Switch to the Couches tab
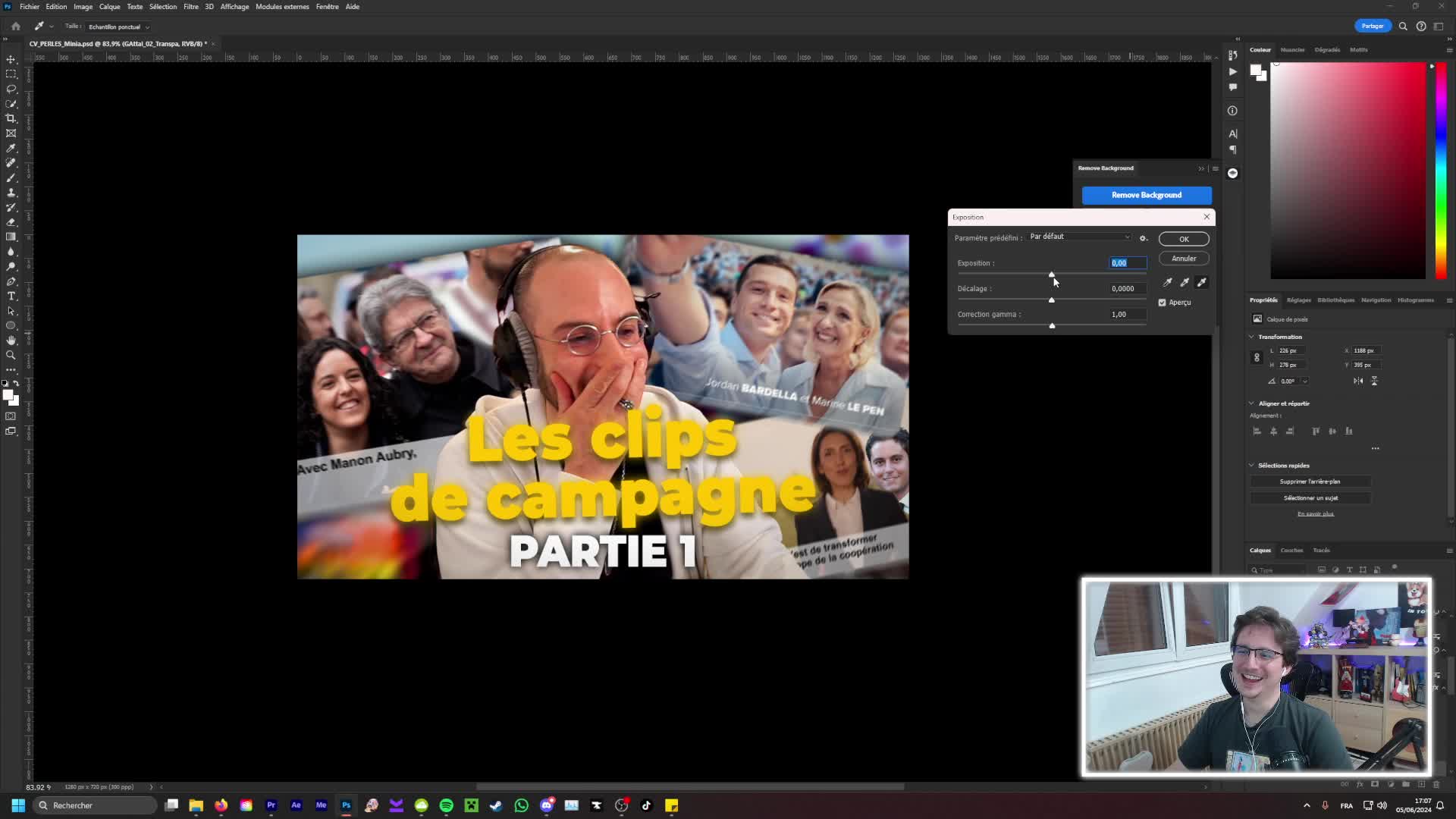The image size is (1456, 819). pyautogui.click(x=1291, y=551)
